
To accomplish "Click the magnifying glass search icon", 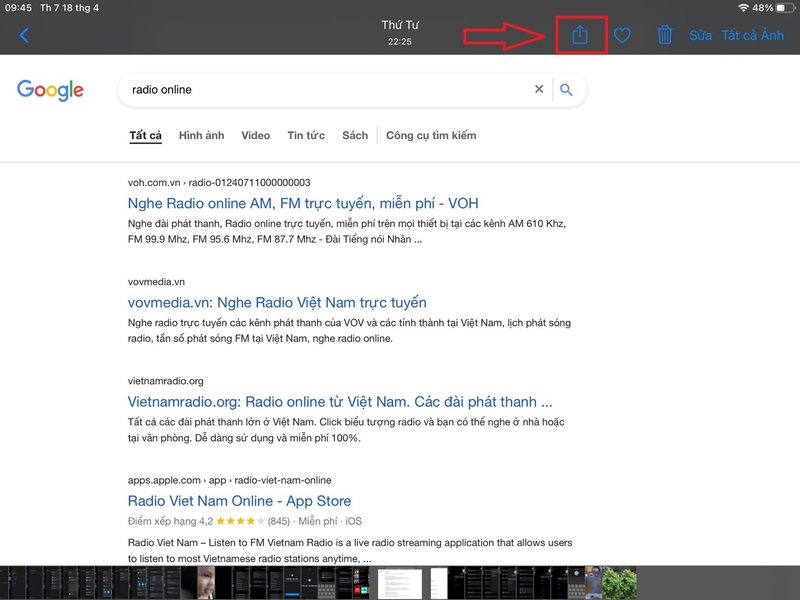I will pos(566,90).
